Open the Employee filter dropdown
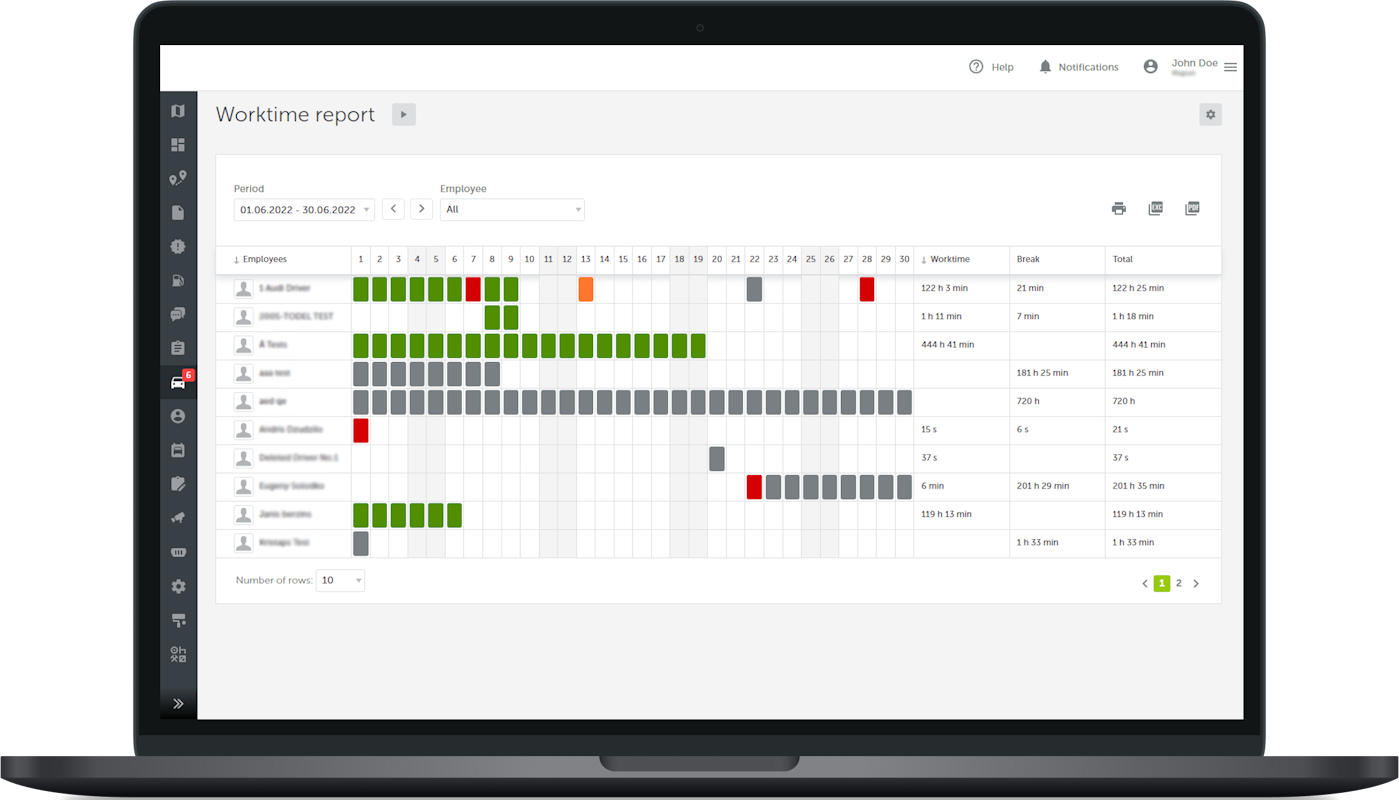The height and width of the screenshot is (800, 1399). (512, 210)
